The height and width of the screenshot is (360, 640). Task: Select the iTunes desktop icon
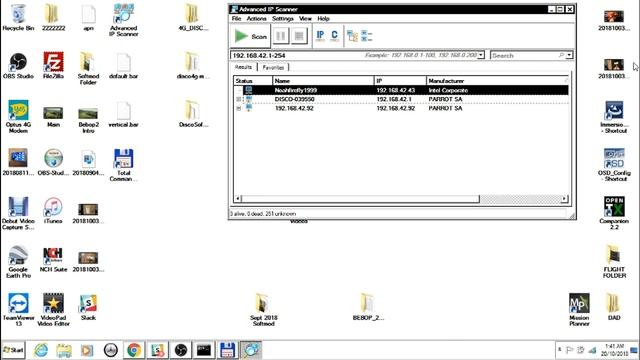pos(53,211)
